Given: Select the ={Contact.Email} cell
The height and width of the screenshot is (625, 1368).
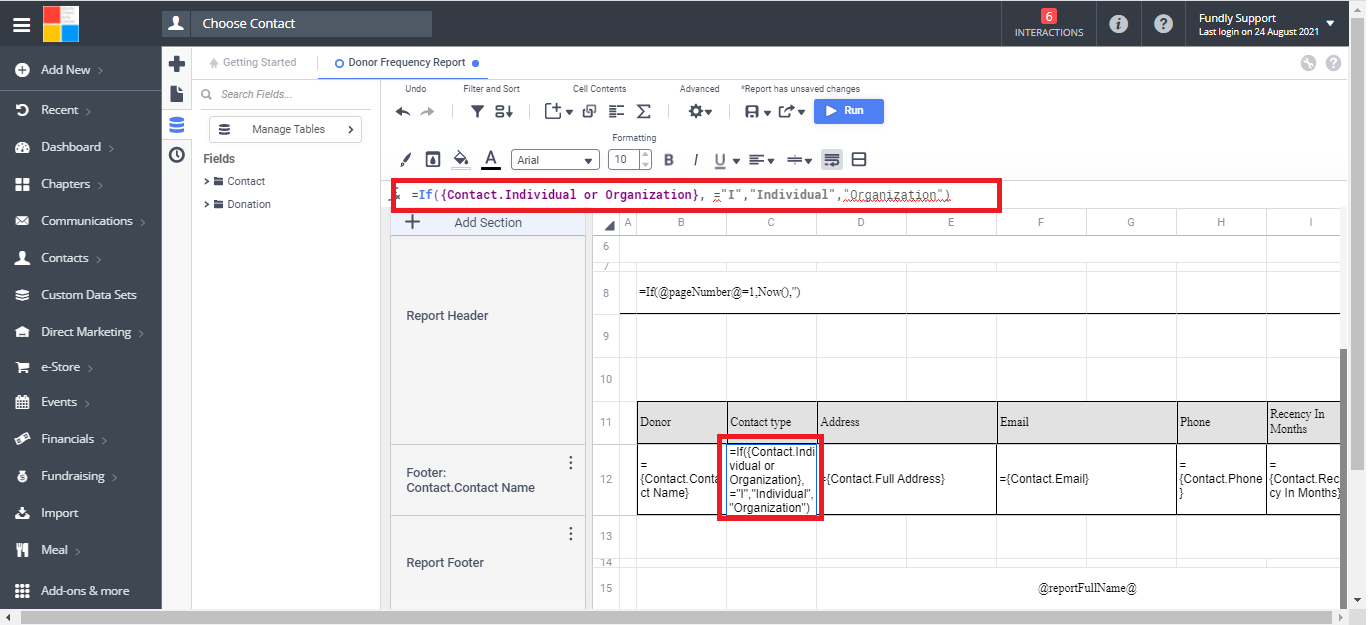Looking at the screenshot, I should coord(1087,479).
